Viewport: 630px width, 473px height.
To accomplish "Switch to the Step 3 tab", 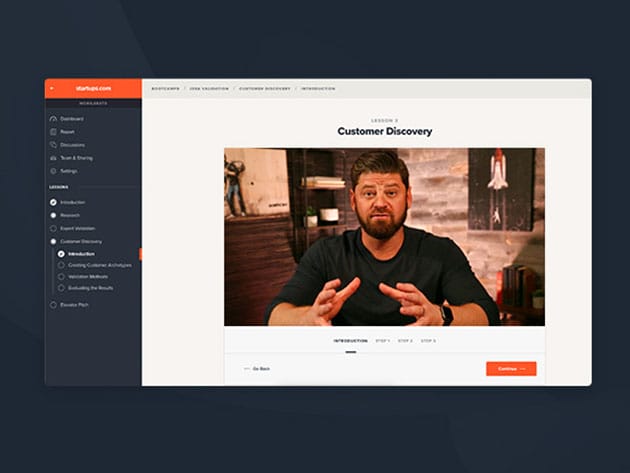I will [428, 341].
